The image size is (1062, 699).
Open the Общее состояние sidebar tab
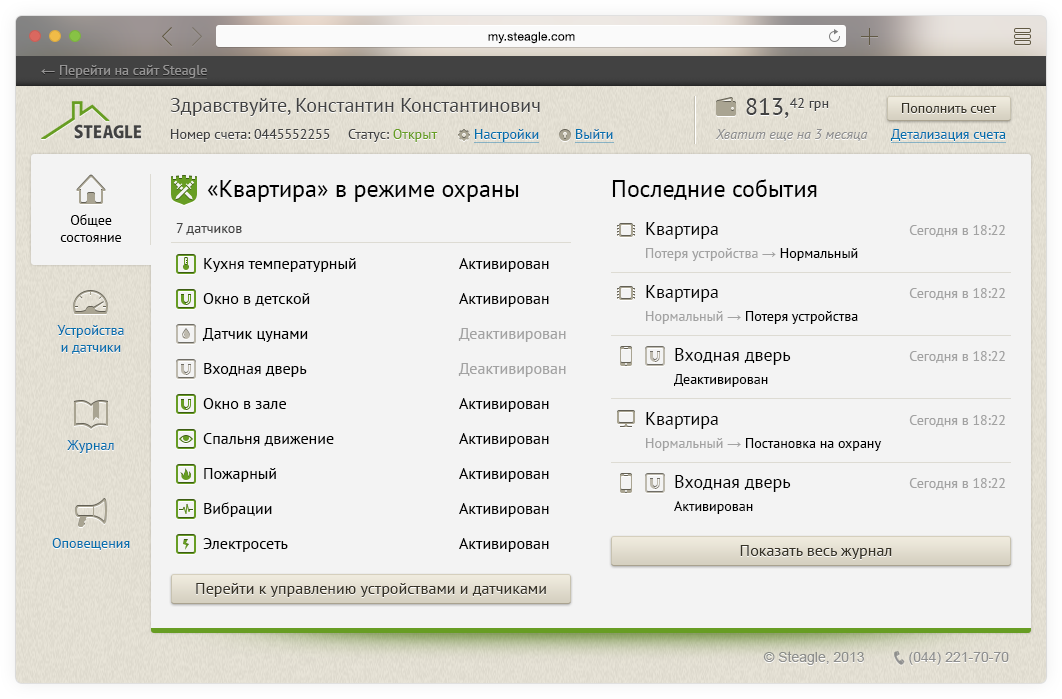point(91,209)
